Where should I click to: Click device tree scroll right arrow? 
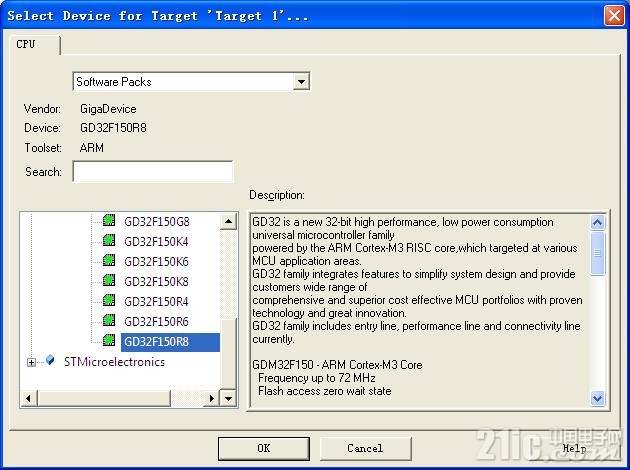click(x=212, y=398)
